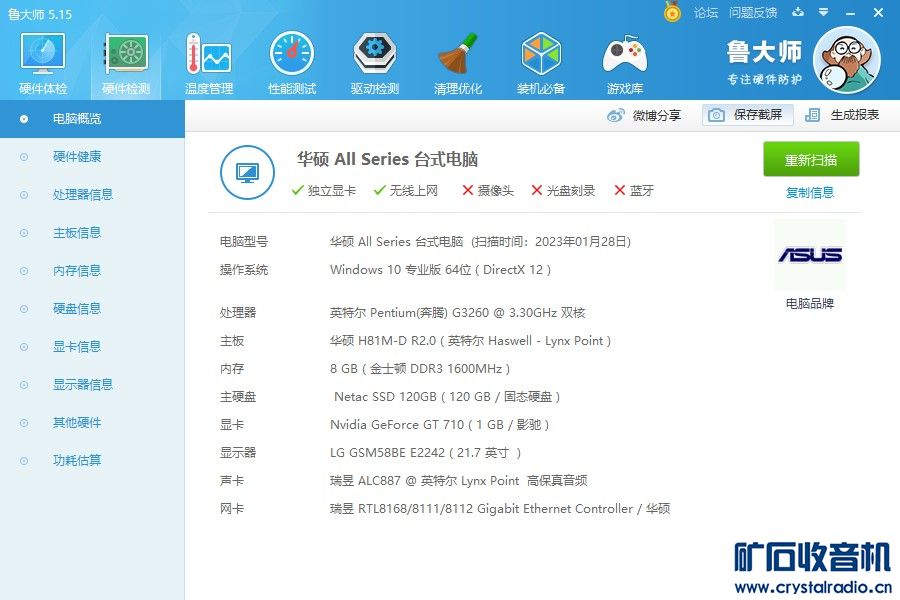900x600 pixels.
Task: Click the camera icon for screenshot
Action: tap(716, 115)
